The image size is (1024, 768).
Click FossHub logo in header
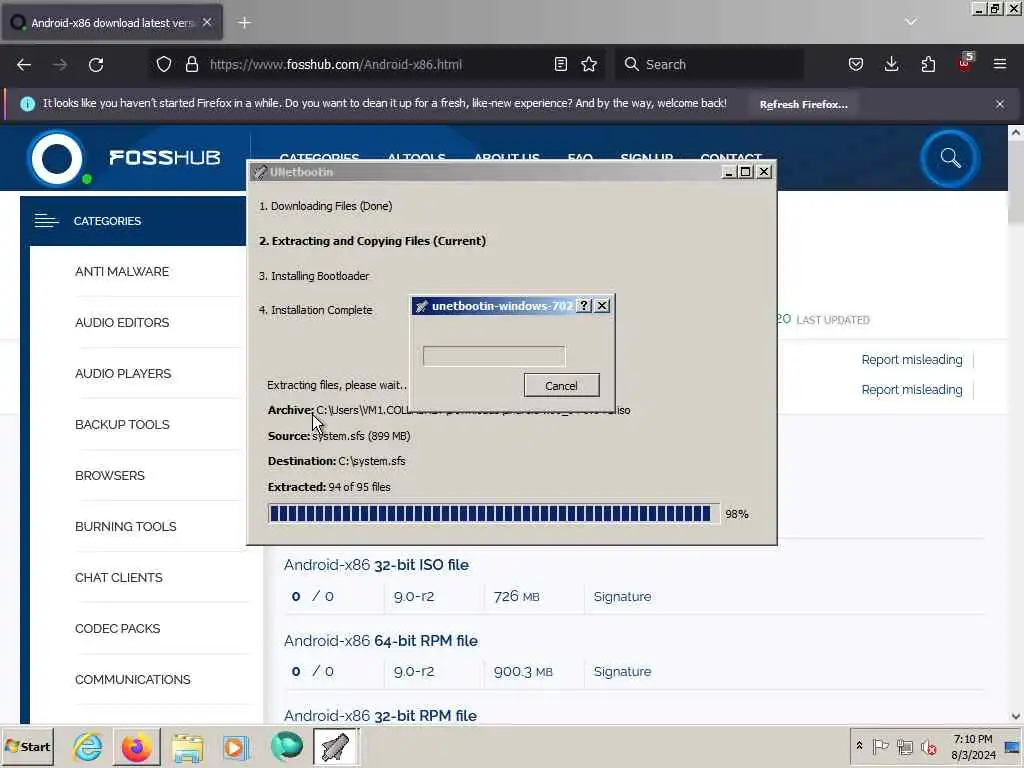(x=124, y=158)
